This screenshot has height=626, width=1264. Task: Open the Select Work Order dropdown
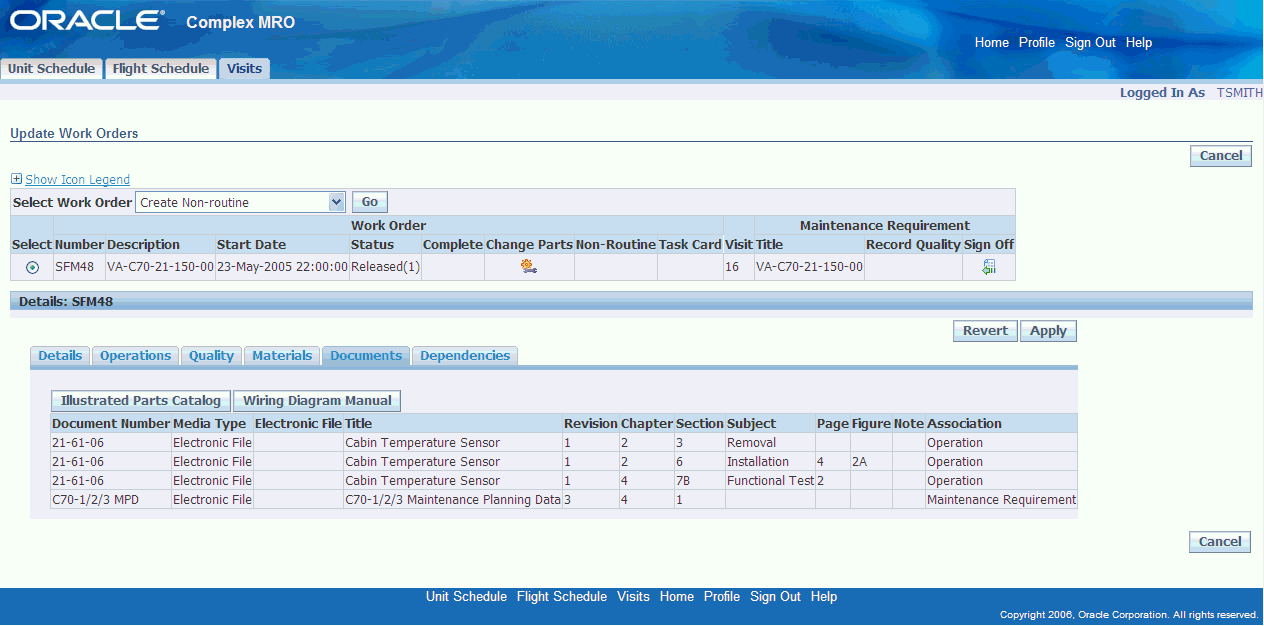pos(240,202)
